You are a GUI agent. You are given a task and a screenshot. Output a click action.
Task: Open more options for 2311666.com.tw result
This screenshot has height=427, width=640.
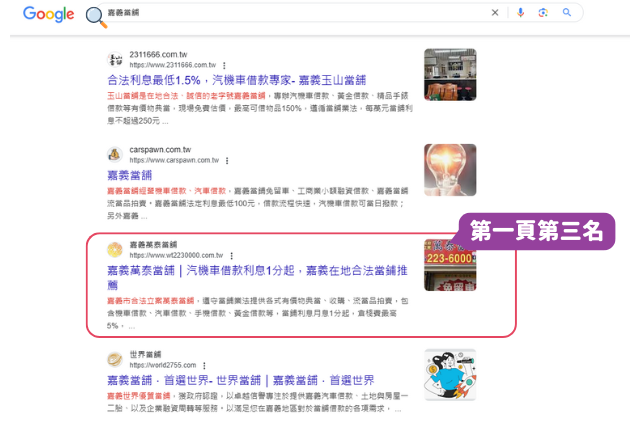point(224,65)
